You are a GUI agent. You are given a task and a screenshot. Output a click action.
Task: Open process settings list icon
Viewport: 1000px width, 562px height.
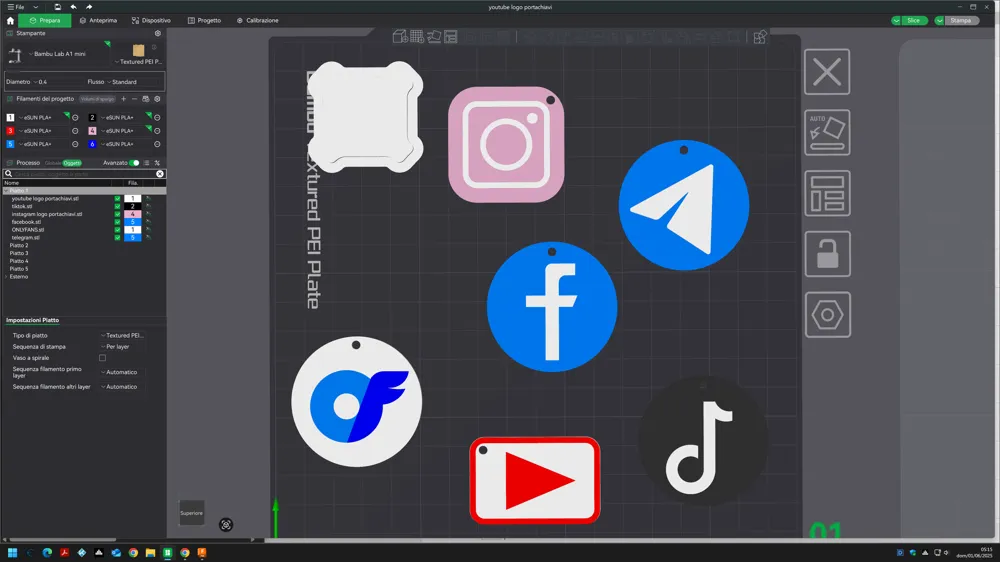(x=147, y=163)
